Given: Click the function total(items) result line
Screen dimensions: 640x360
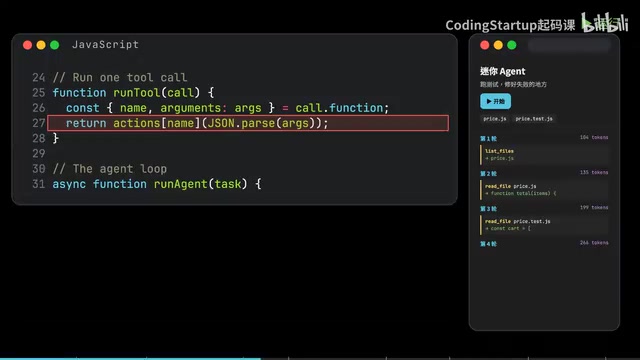Looking at the screenshot, I should (x=520, y=193).
